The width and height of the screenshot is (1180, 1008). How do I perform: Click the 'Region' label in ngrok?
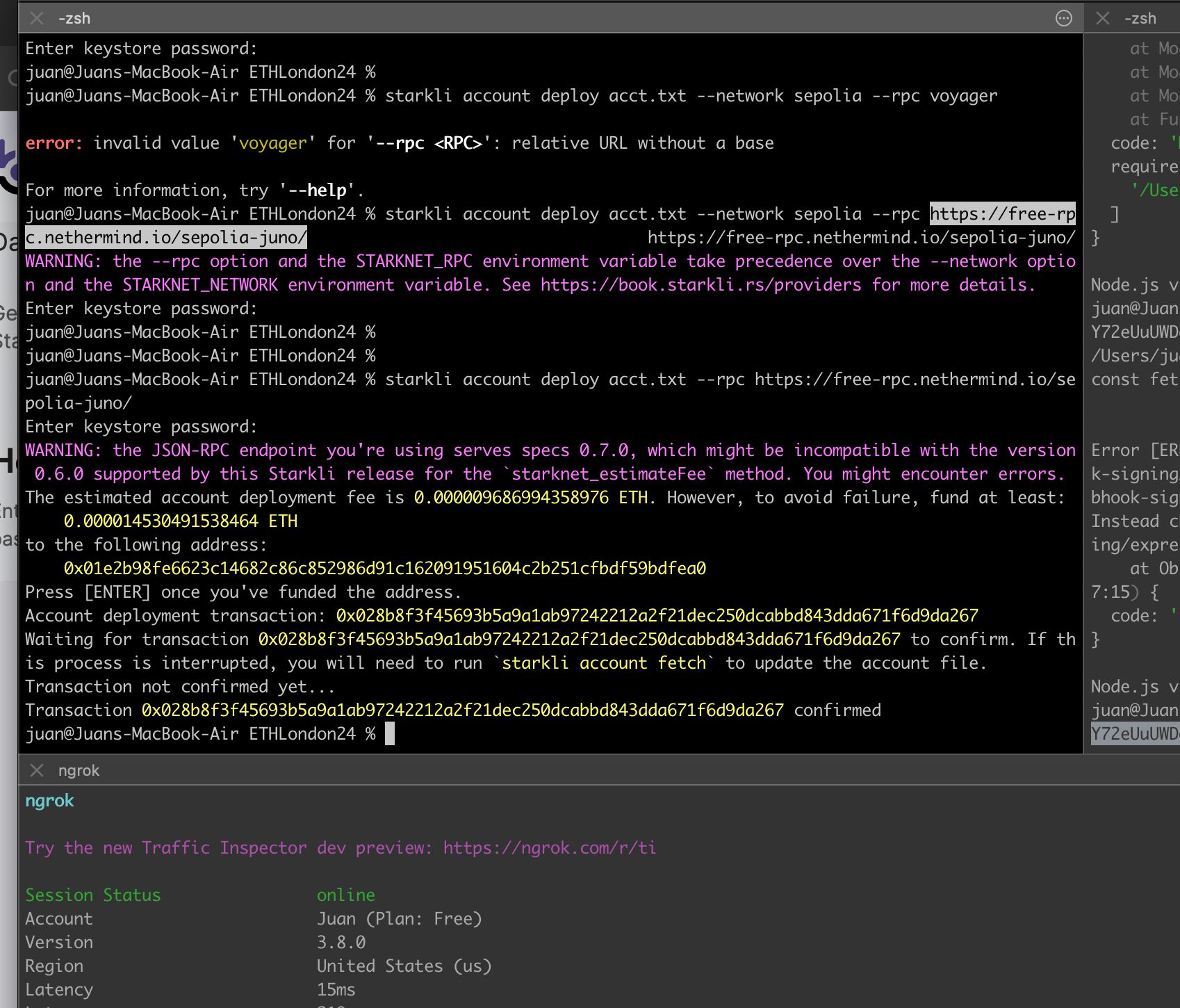(54, 966)
